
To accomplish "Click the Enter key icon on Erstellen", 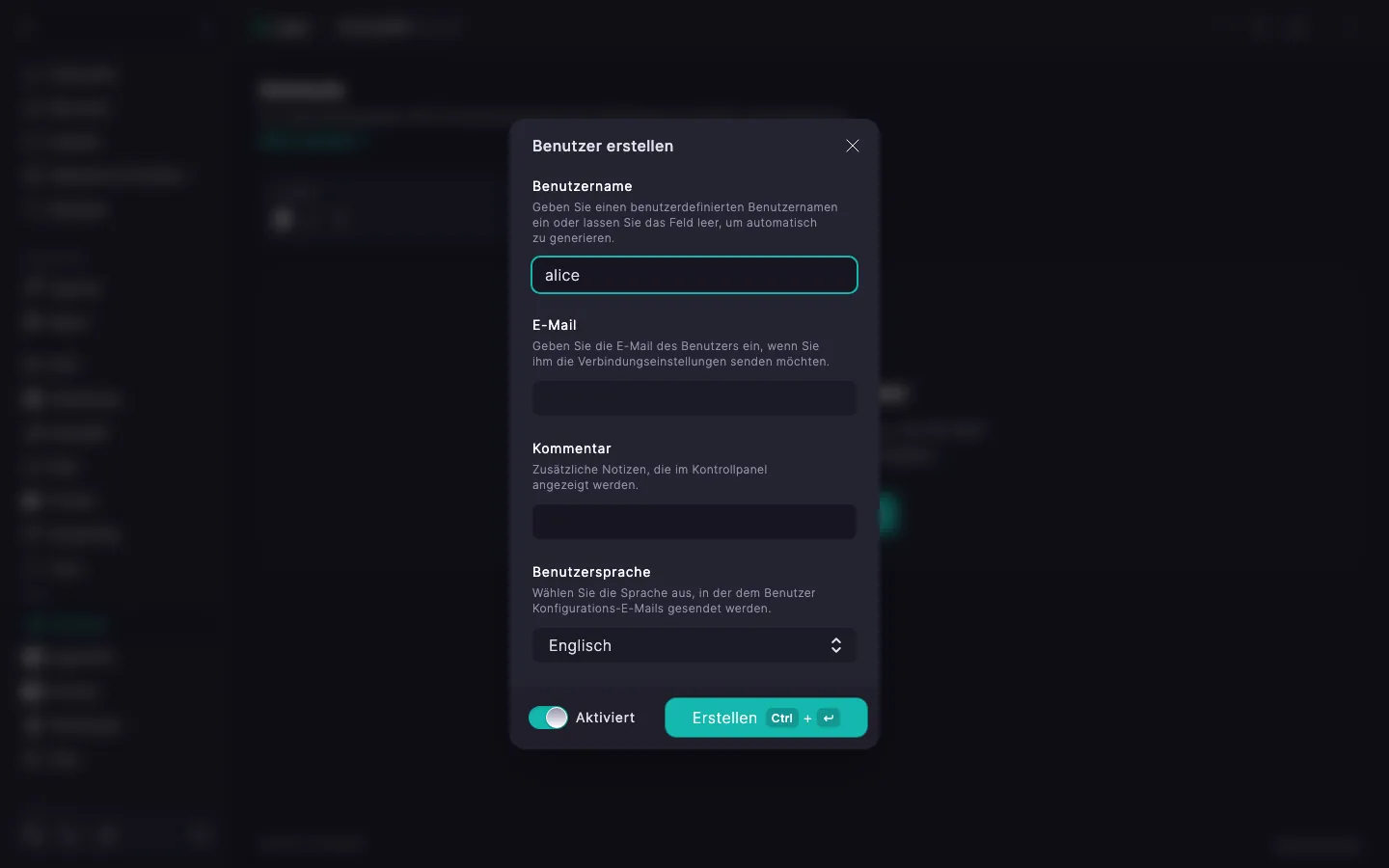I will (x=829, y=718).
